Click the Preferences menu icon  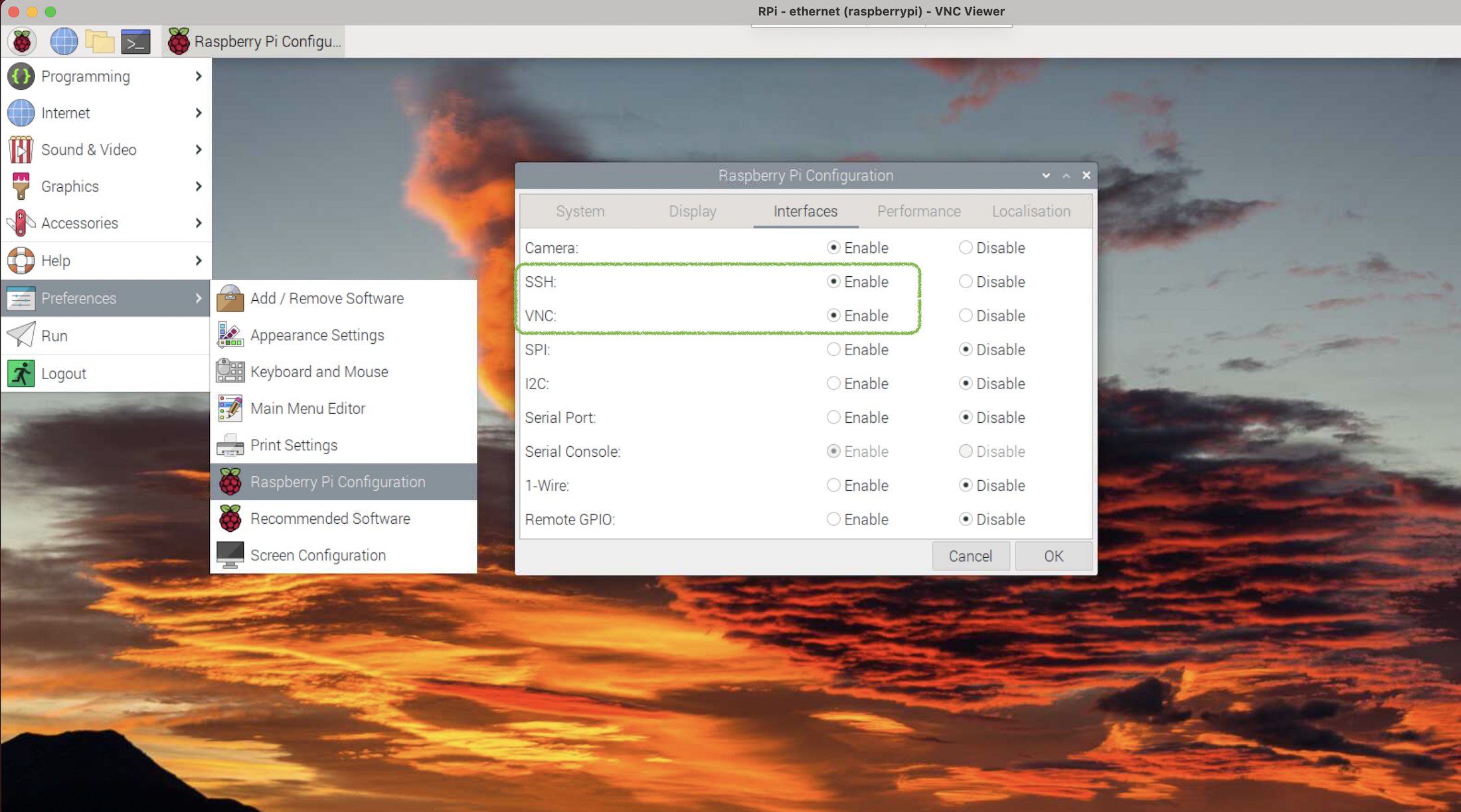(x=21, y=298)
